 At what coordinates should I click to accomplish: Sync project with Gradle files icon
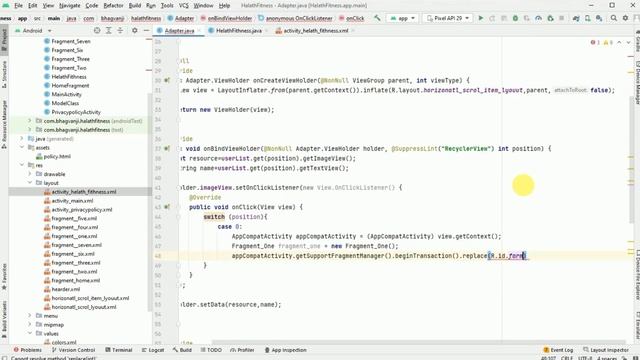point(576,18)
